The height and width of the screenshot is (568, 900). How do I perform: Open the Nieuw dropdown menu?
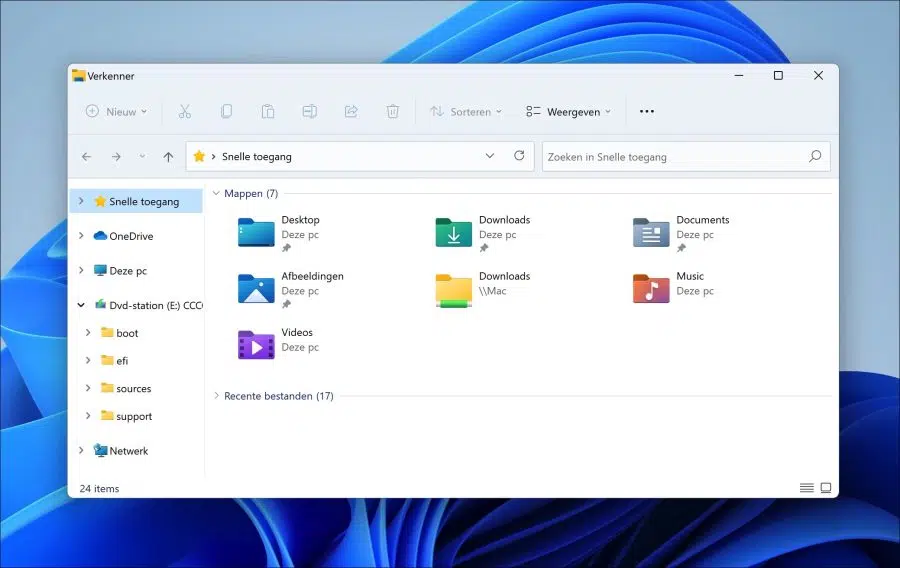(x=117, y=111)
